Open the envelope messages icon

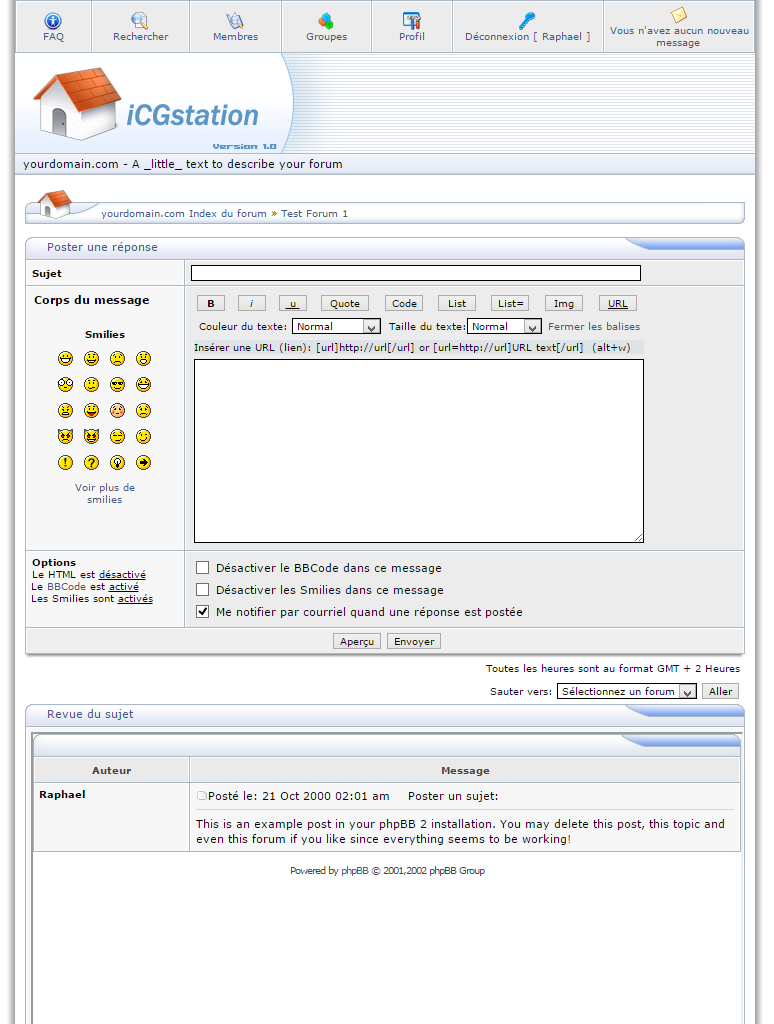[679, 15]
